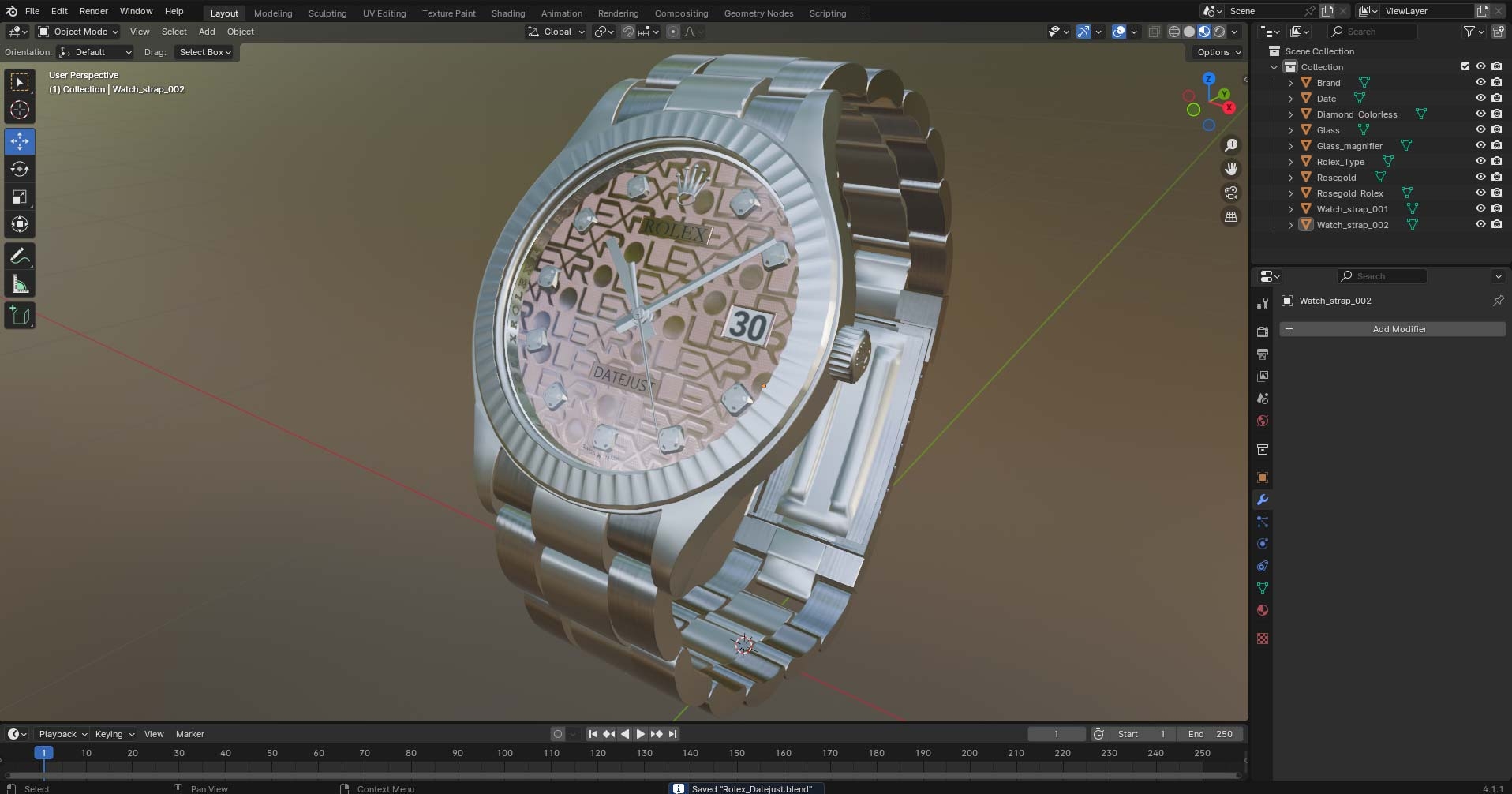Toggle camera view in the viewport
Screen dimensions: 1512x794
[x=1231, y=193]
